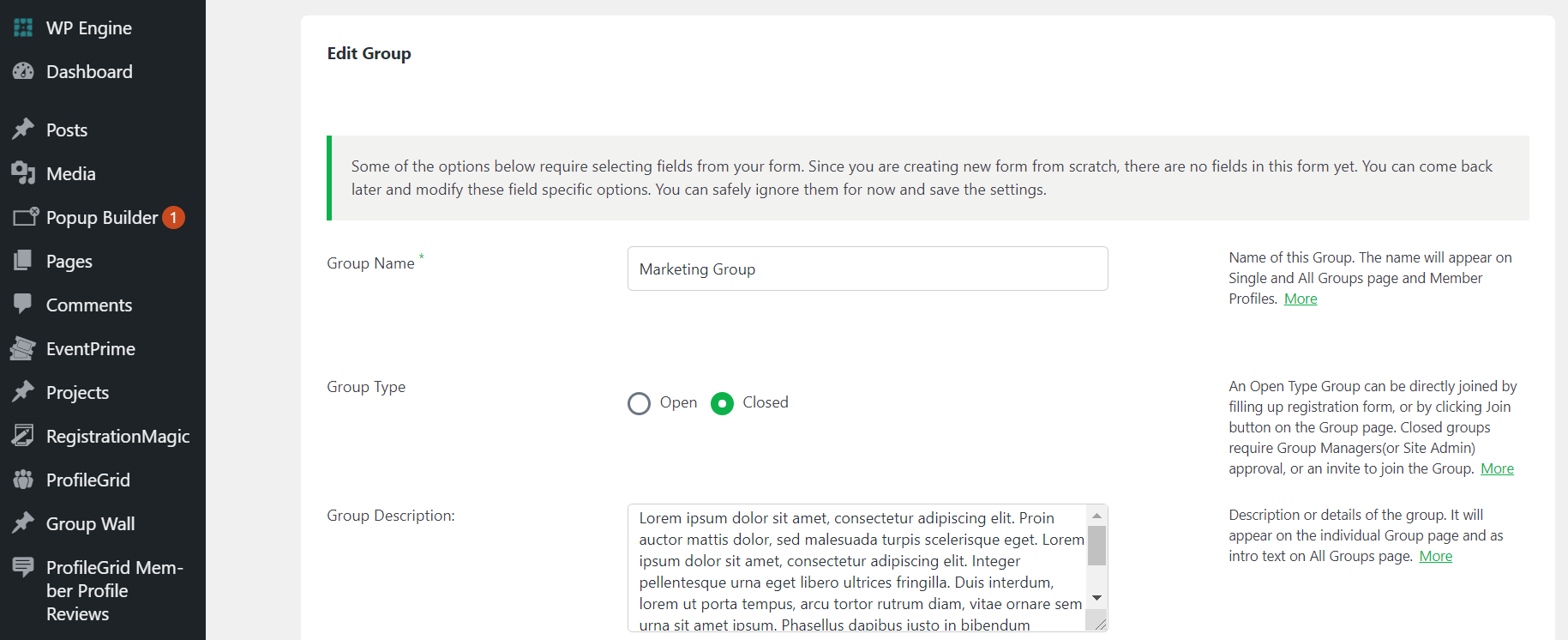Select the Open group type radio
The height and width of the screenshot is (640, 1568).
[639, 403]
